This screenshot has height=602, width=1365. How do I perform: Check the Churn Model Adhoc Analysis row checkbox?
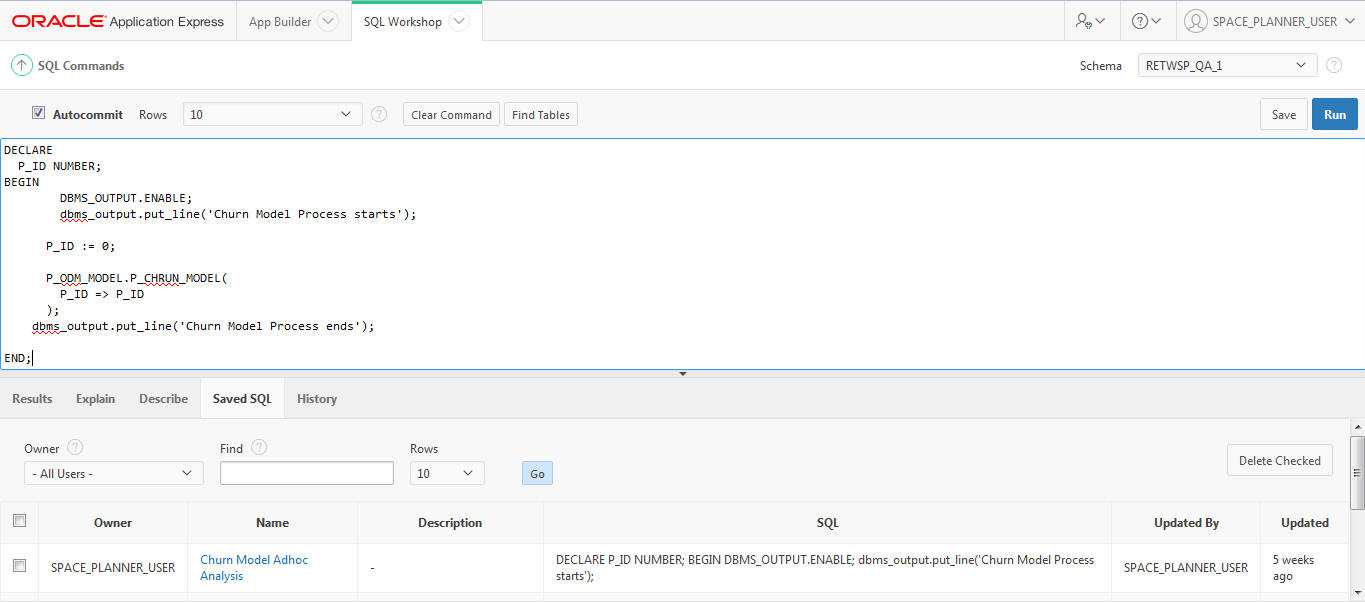pyautogui.click(x=19, y=565)
